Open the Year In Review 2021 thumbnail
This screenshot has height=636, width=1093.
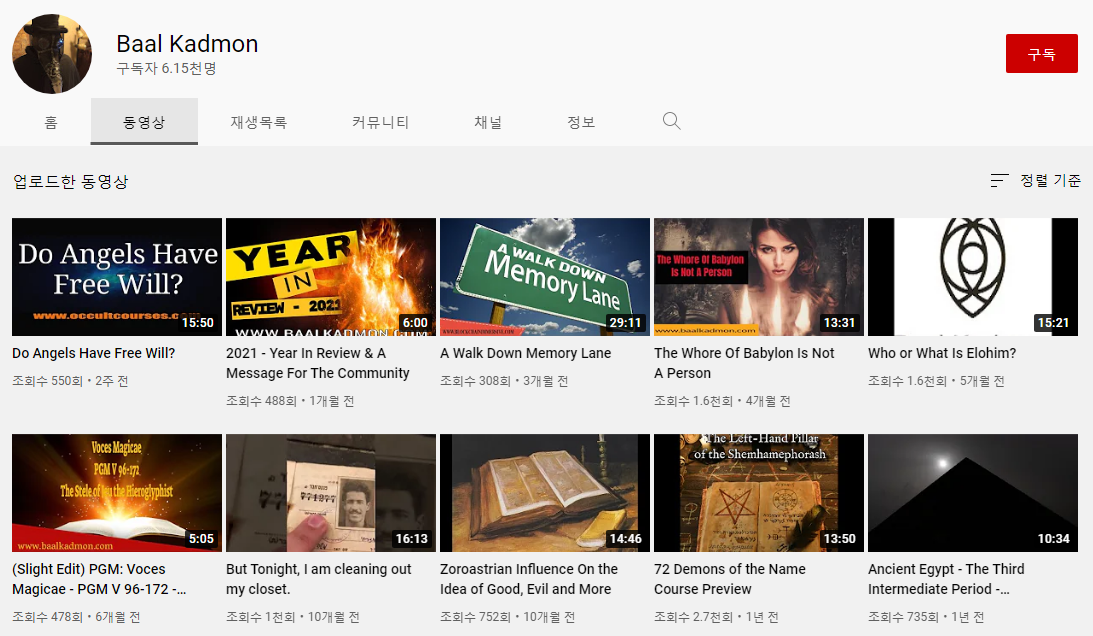(x=331, y=277)
